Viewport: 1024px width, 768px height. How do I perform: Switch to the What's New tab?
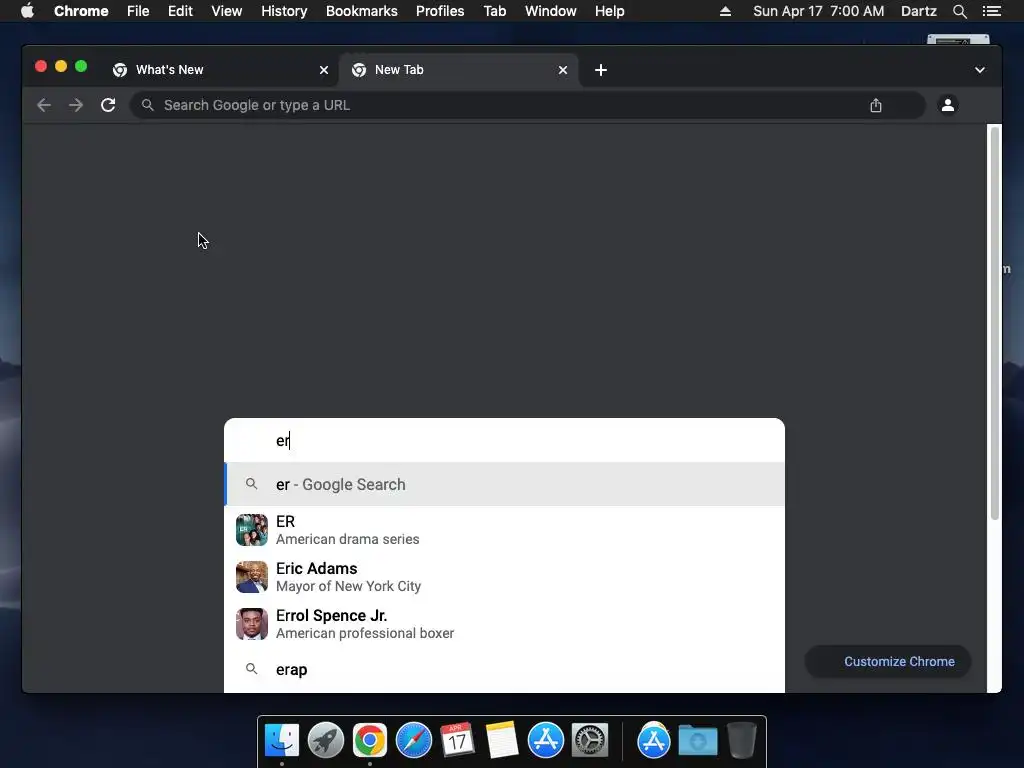[219, 70]
